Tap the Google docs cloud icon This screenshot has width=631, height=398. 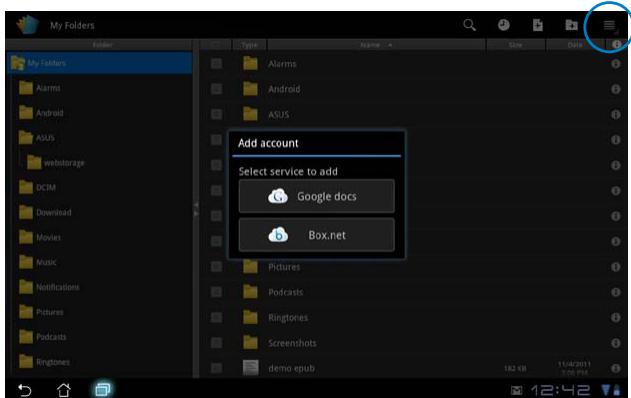tap(278, 196)
